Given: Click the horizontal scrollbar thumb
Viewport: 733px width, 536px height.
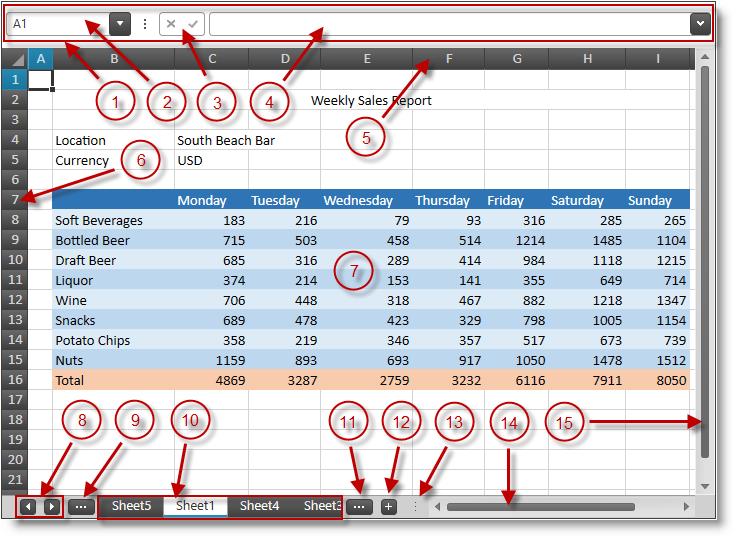Looking at the screenshot, I should [540, 507].
